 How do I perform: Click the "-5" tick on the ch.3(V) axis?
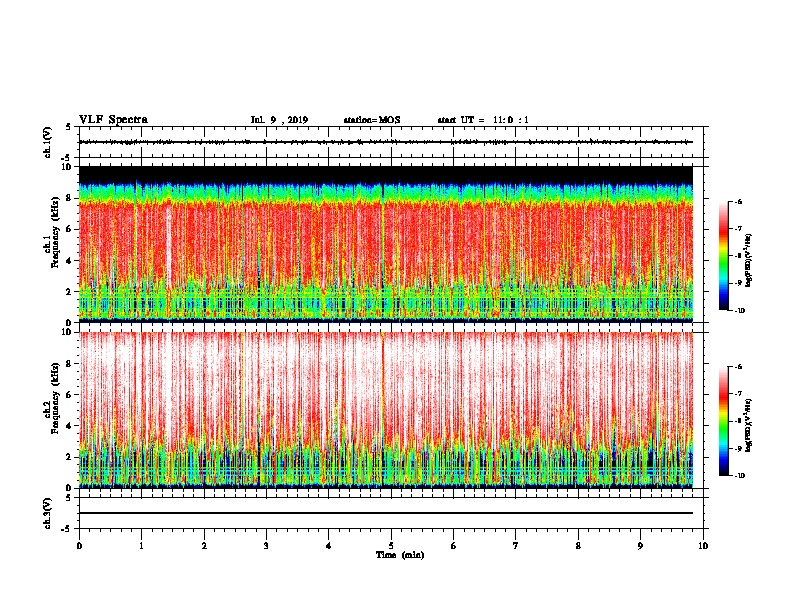(66, 529)
